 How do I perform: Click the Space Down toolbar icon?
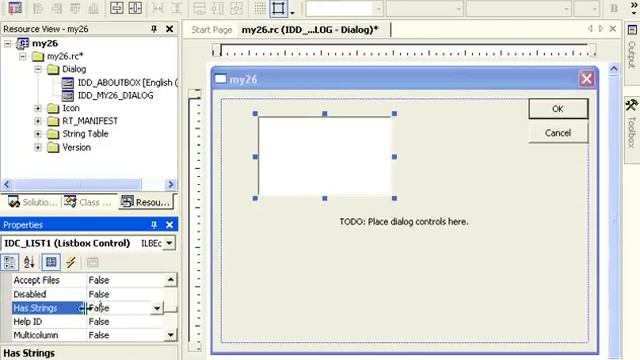point(176,8)
